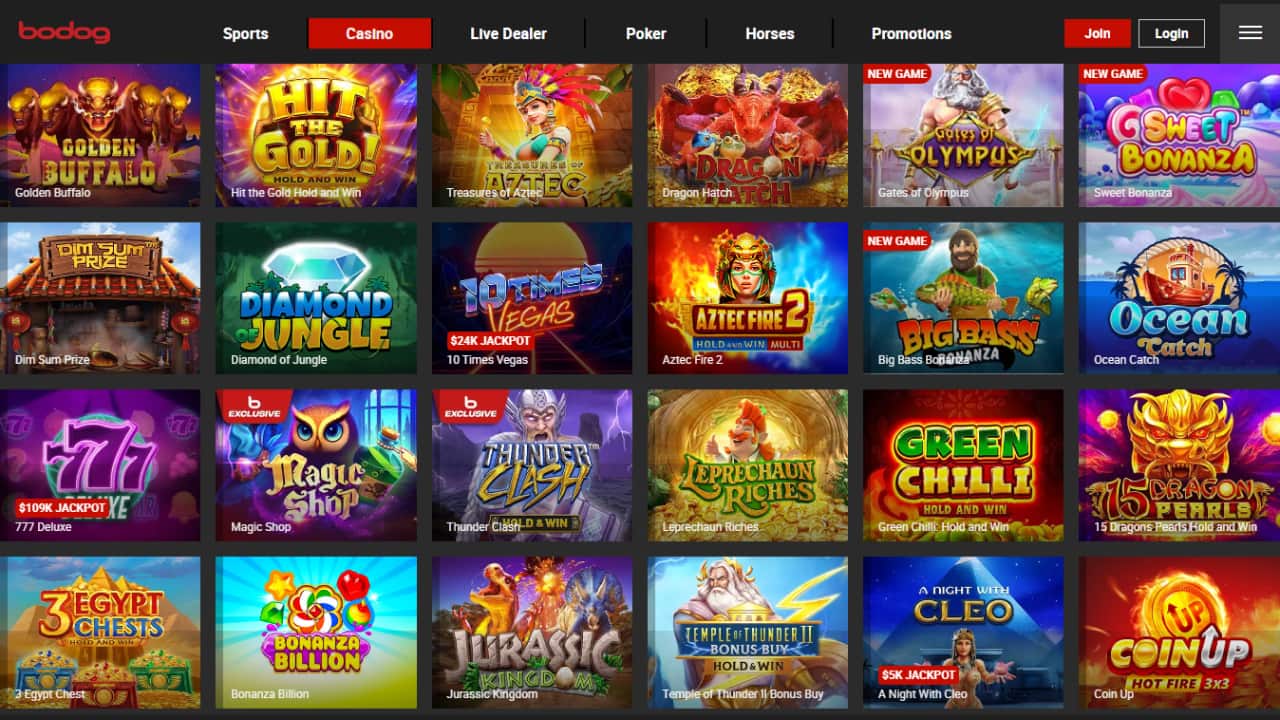
Task: Click the Login button
Action: point(1171,33)
